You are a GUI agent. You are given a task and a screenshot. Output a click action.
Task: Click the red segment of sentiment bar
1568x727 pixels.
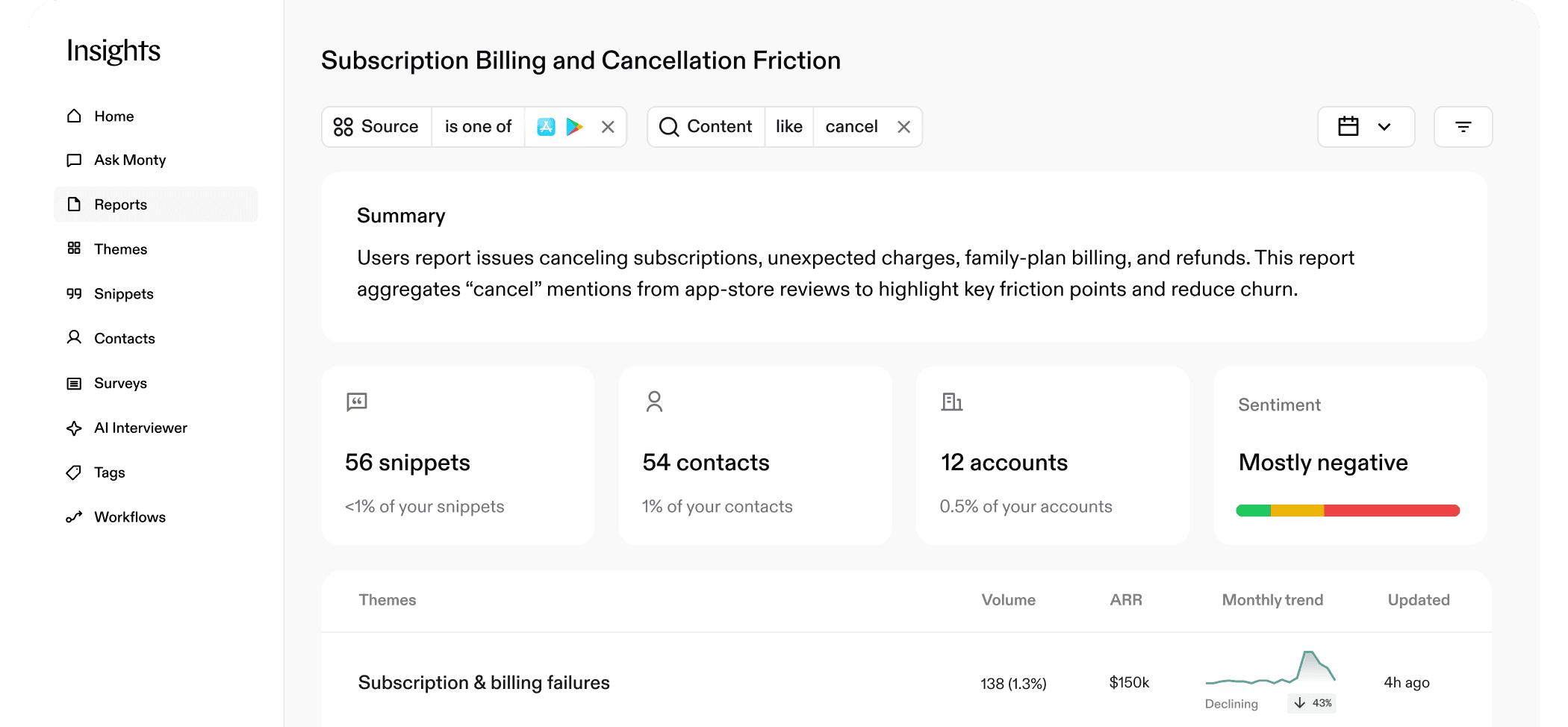coord(1391,511)
